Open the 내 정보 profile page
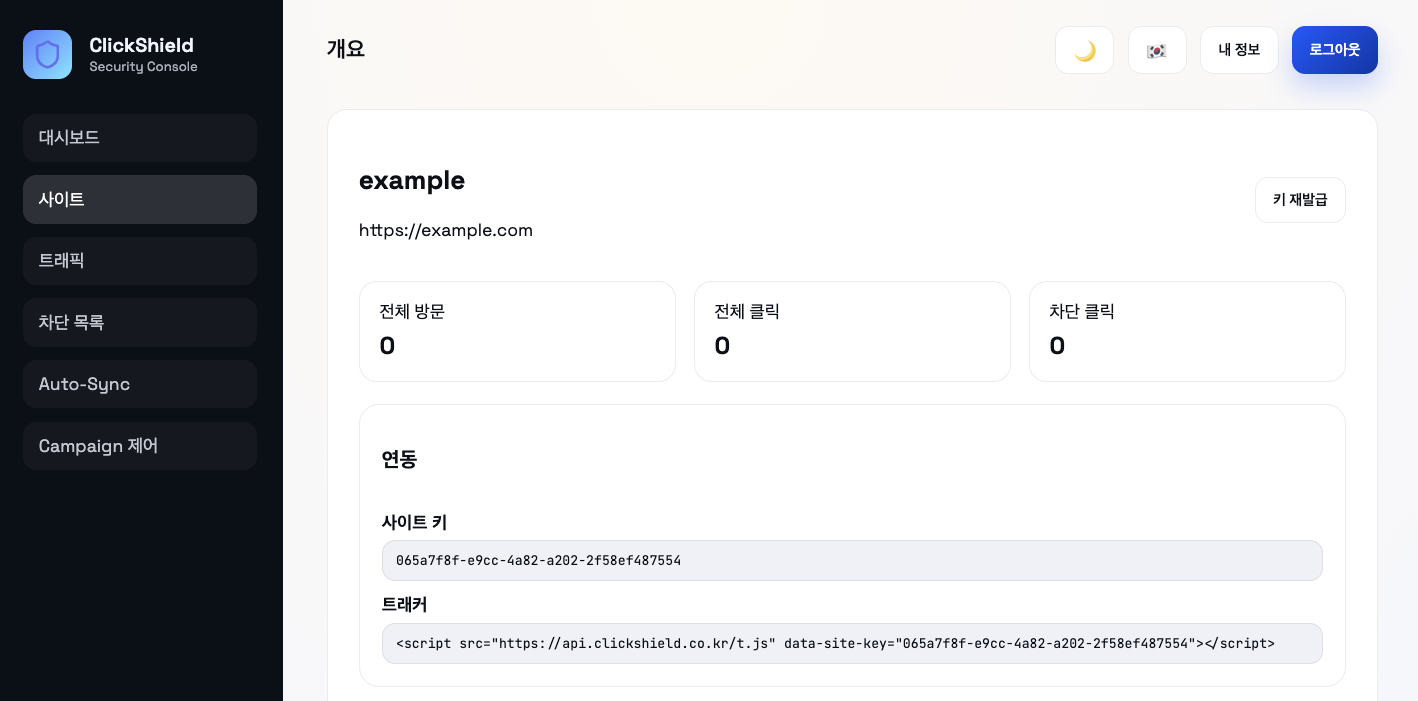The image size is (1418, 701). pos(1239,50)
